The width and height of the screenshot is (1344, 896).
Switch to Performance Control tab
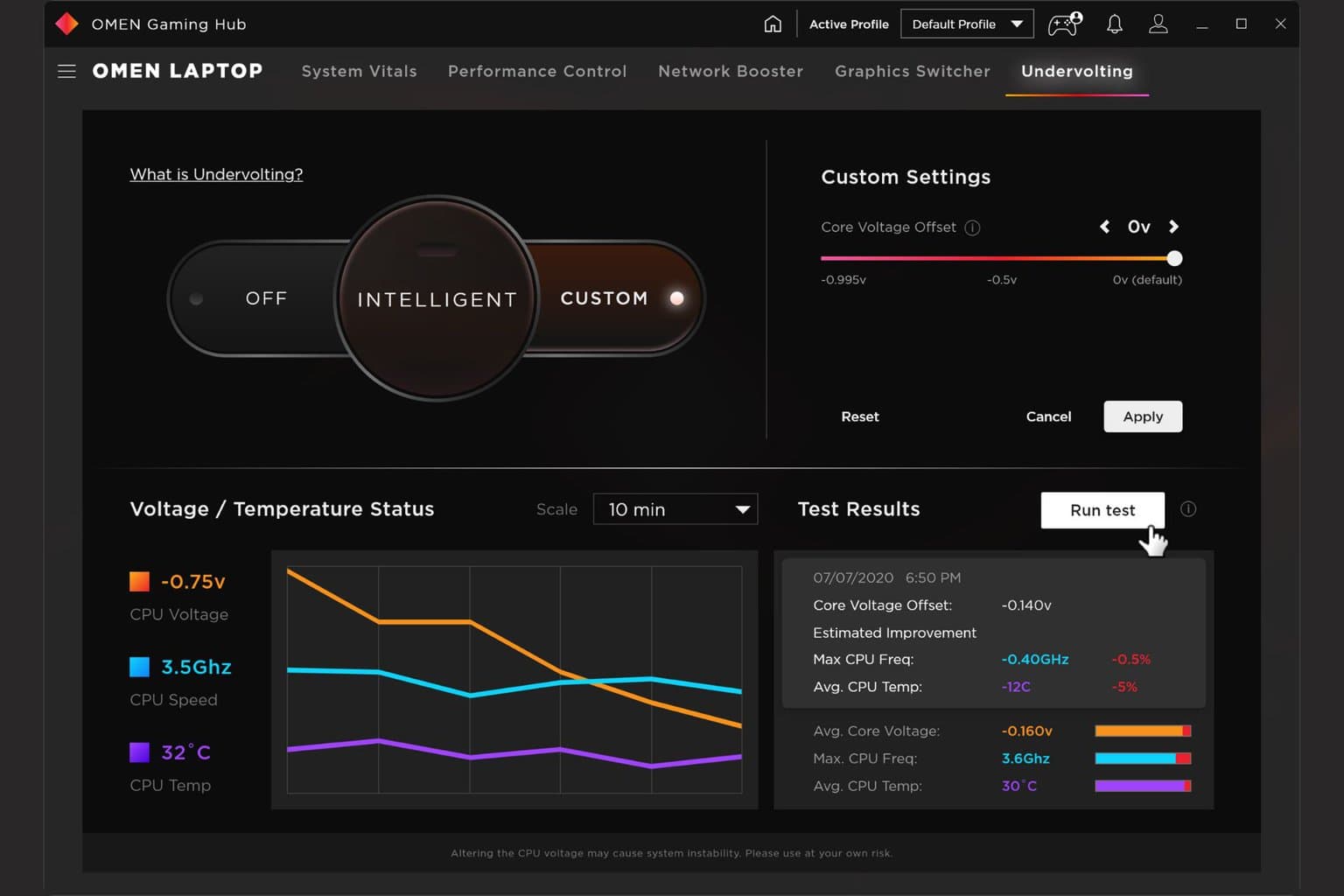pyautogui.click(x=537, y=71)
